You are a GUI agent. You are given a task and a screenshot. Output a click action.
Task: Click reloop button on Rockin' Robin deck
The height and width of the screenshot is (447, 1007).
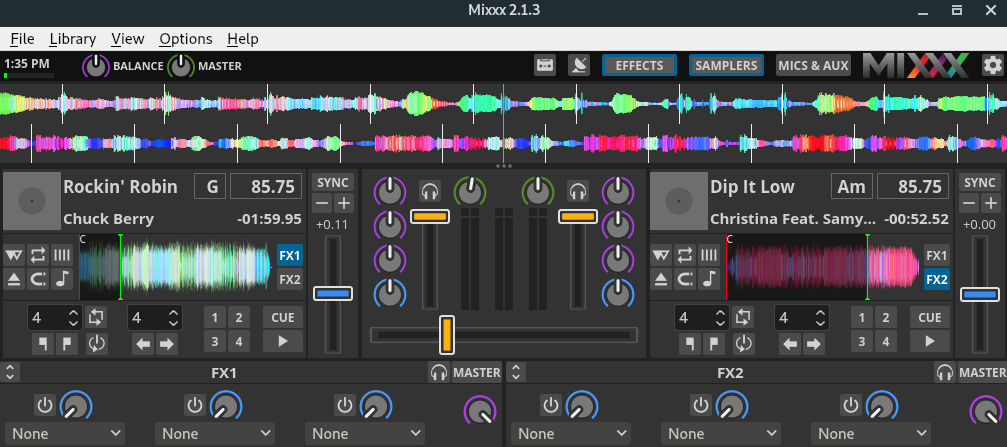click(96, 344)
